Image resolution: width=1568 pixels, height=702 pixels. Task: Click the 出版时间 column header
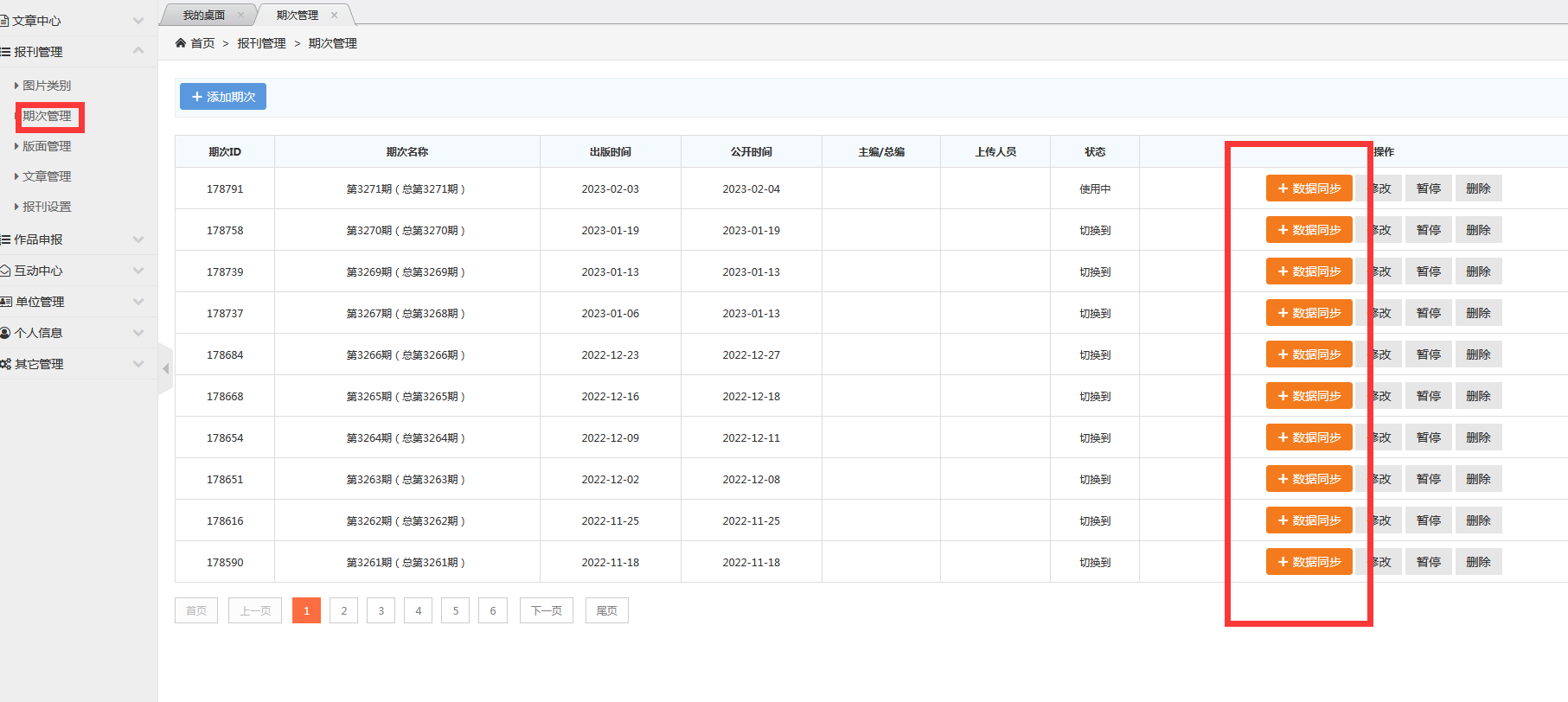point(611,151)
